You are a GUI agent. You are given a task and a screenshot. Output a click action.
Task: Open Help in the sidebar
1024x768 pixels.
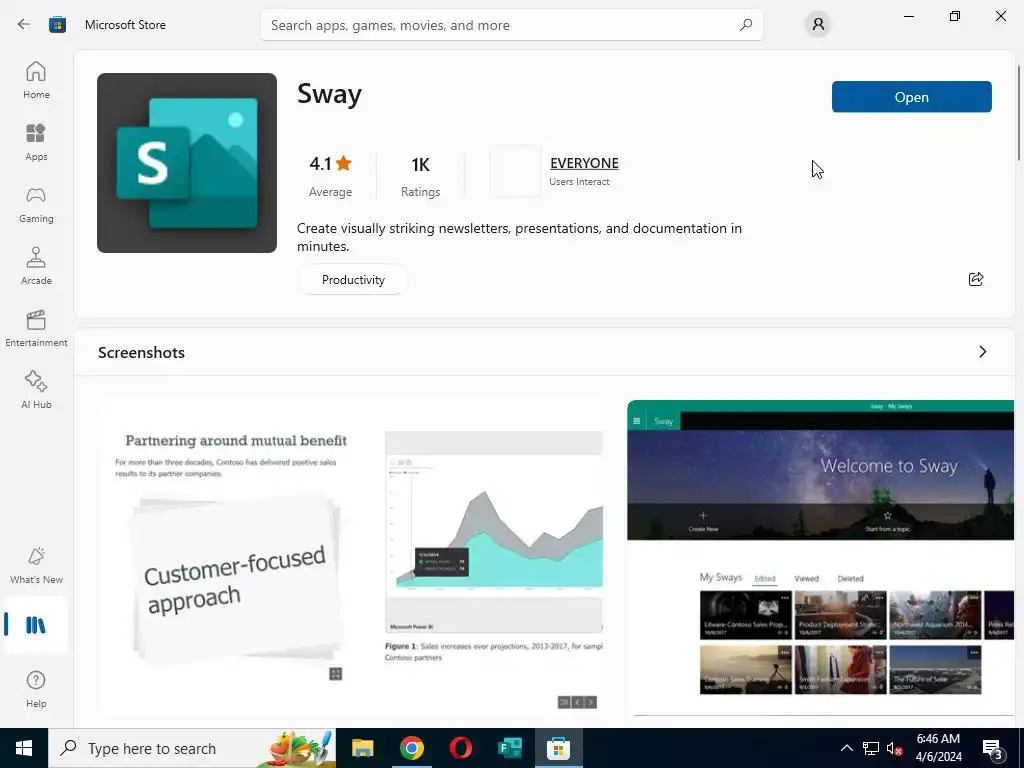36,689
